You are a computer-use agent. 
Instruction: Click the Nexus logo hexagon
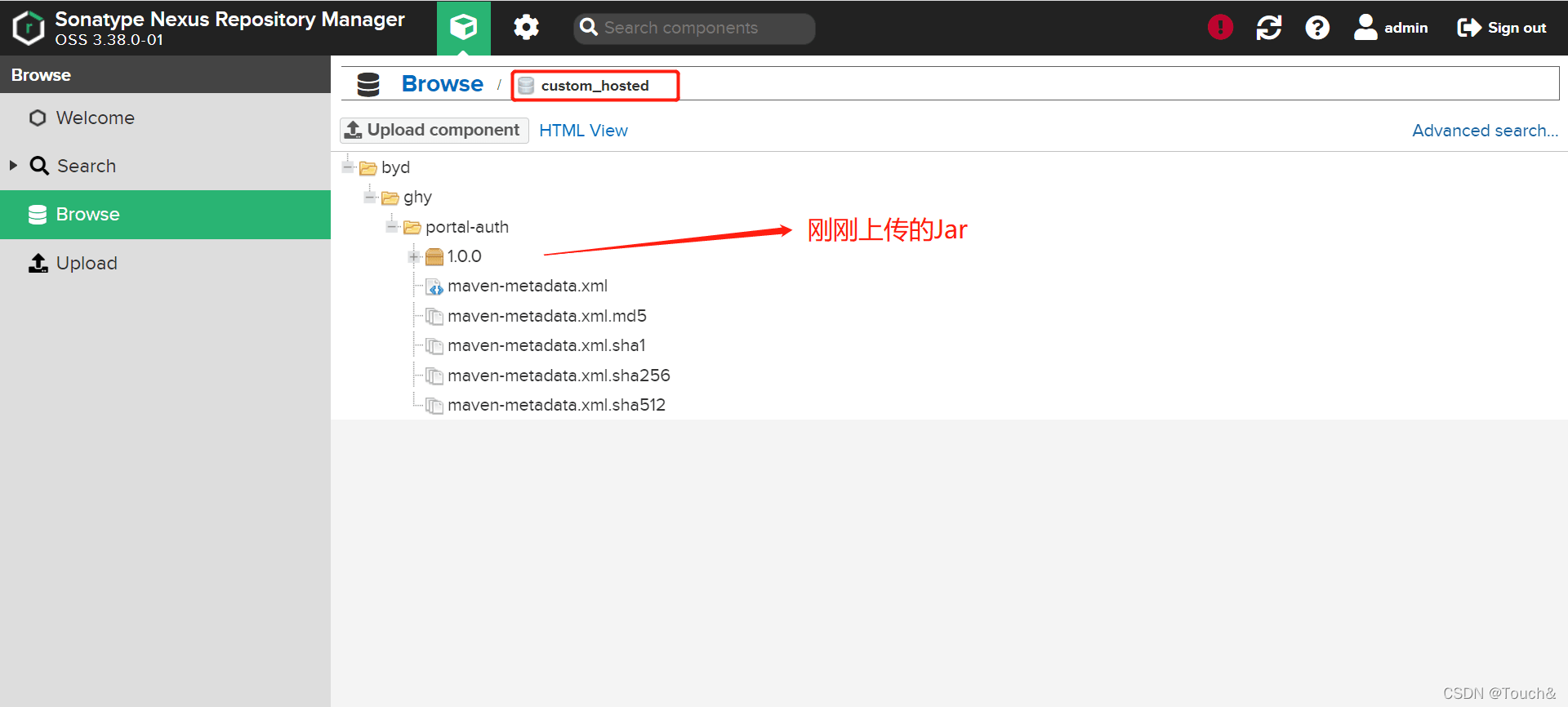click(x=29, y=28)
